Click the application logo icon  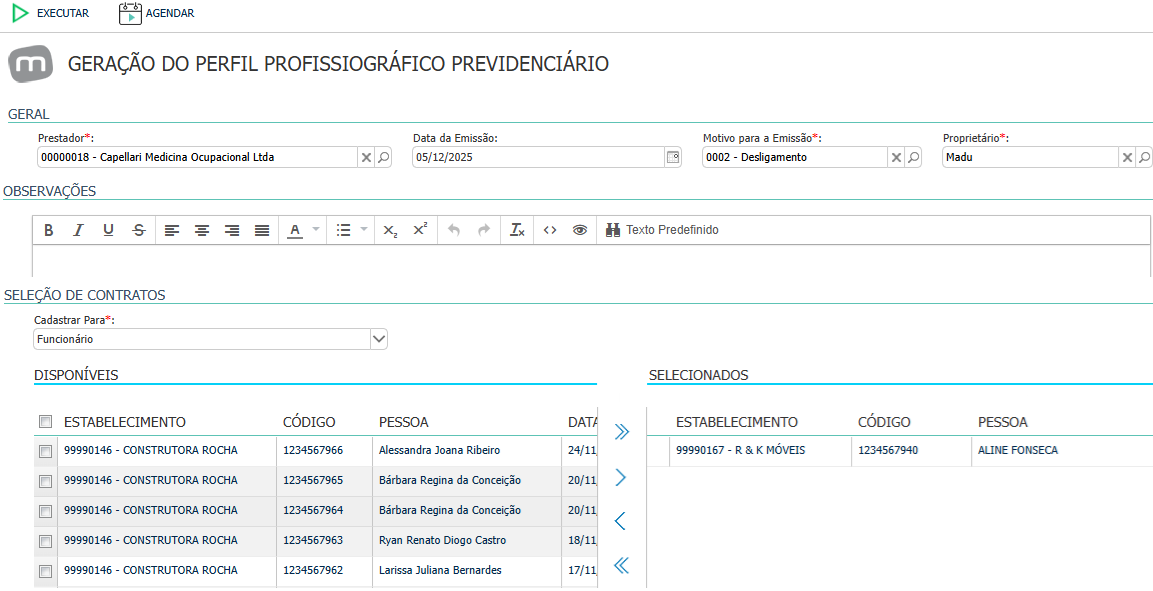(31, 64)
